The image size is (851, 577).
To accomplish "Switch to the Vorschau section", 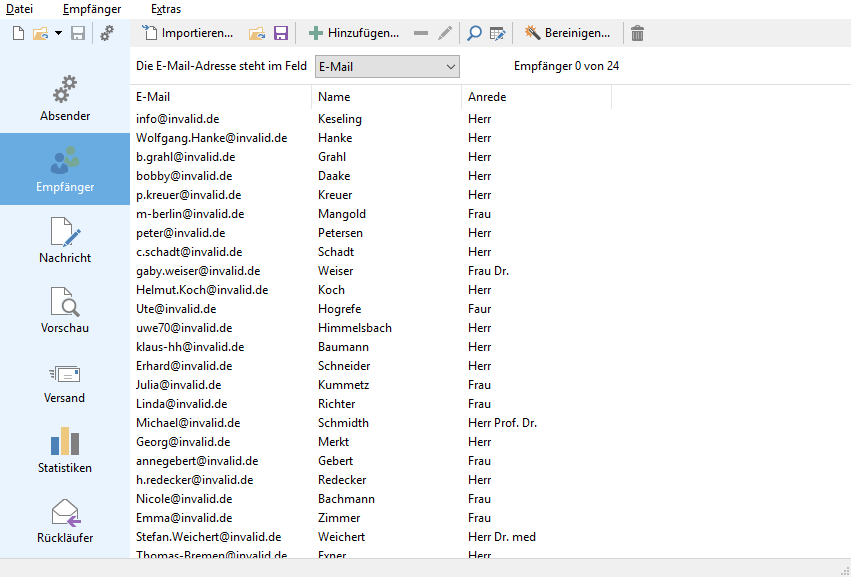I will pos(65,310).
